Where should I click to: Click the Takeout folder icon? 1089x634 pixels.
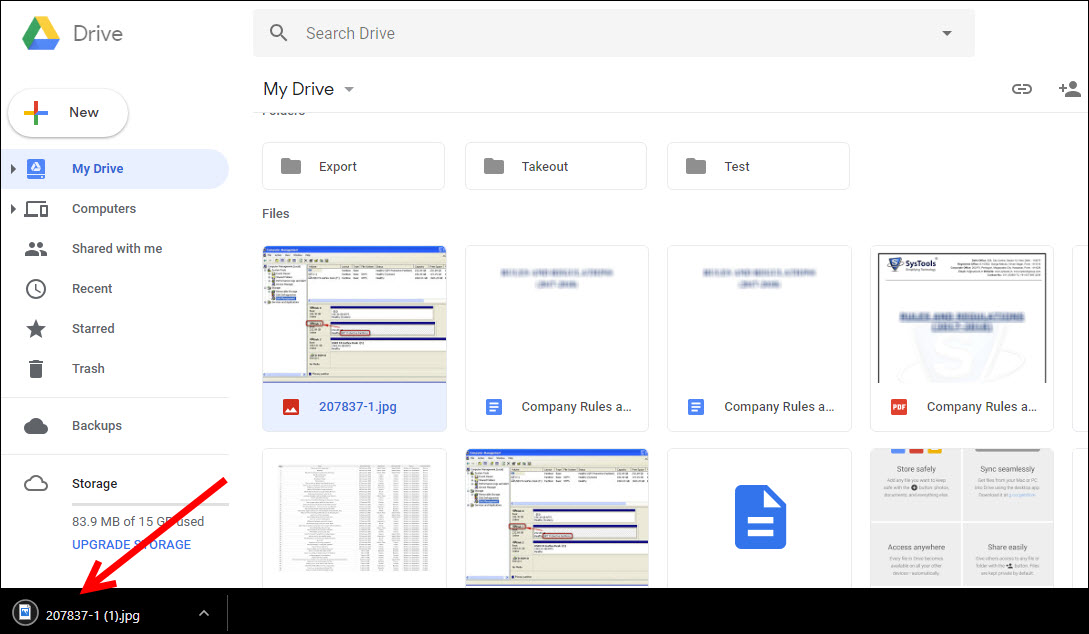[x=494, y=166]
